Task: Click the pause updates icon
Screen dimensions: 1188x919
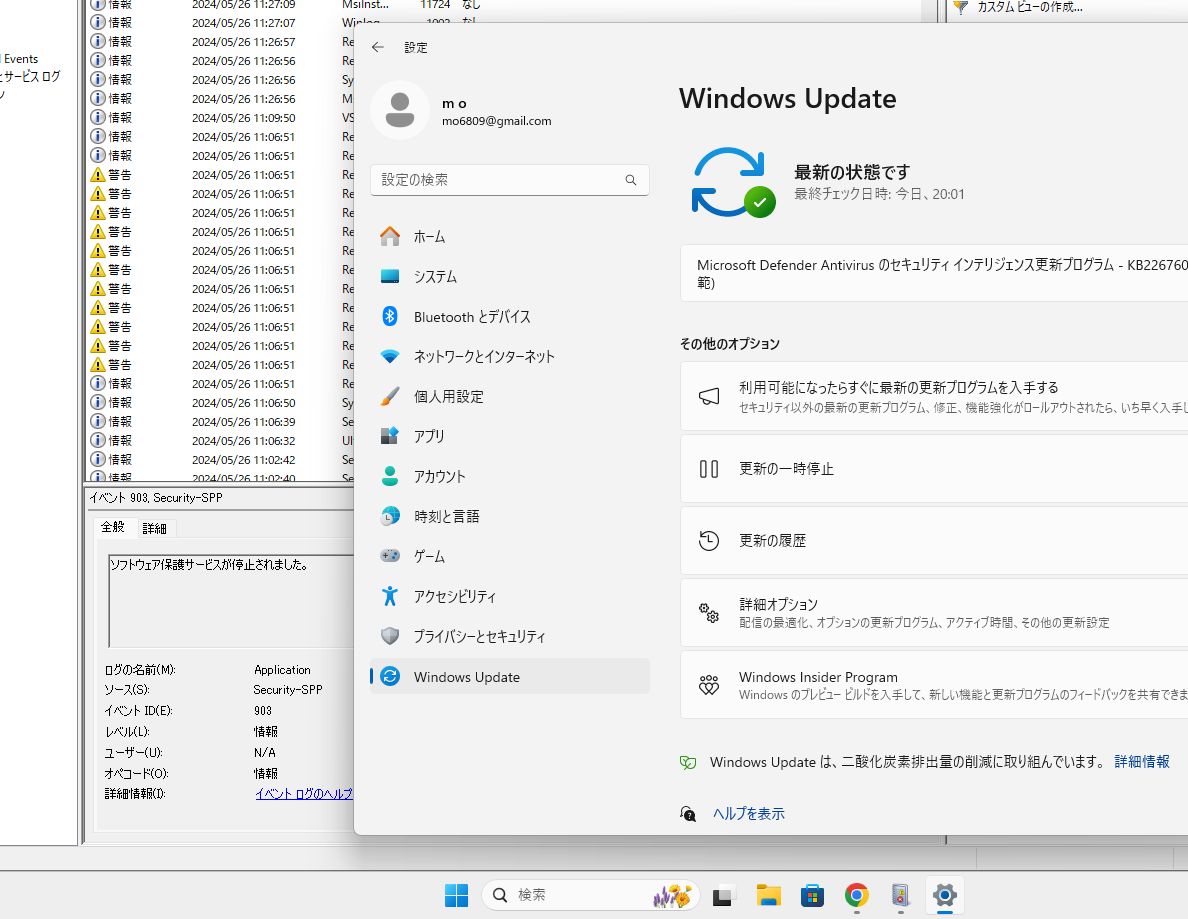Action: point(709,469)
